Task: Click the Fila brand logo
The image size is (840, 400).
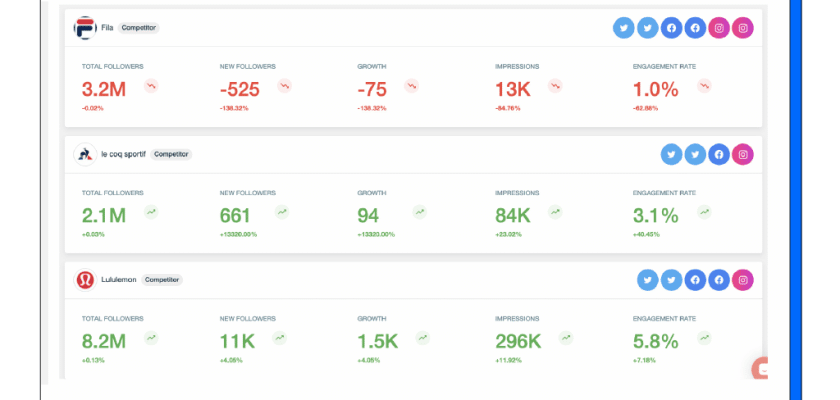Action: tap(85, 28)
